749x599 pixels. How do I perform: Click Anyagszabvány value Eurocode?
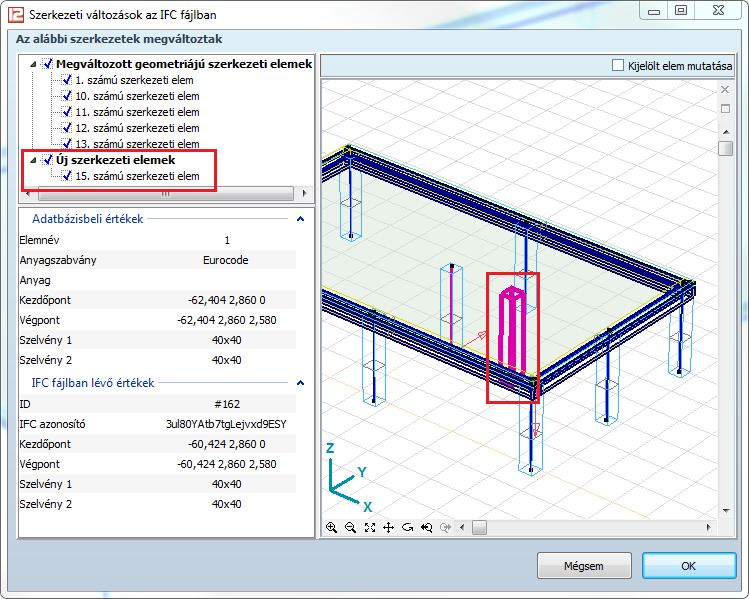(225, 260)
